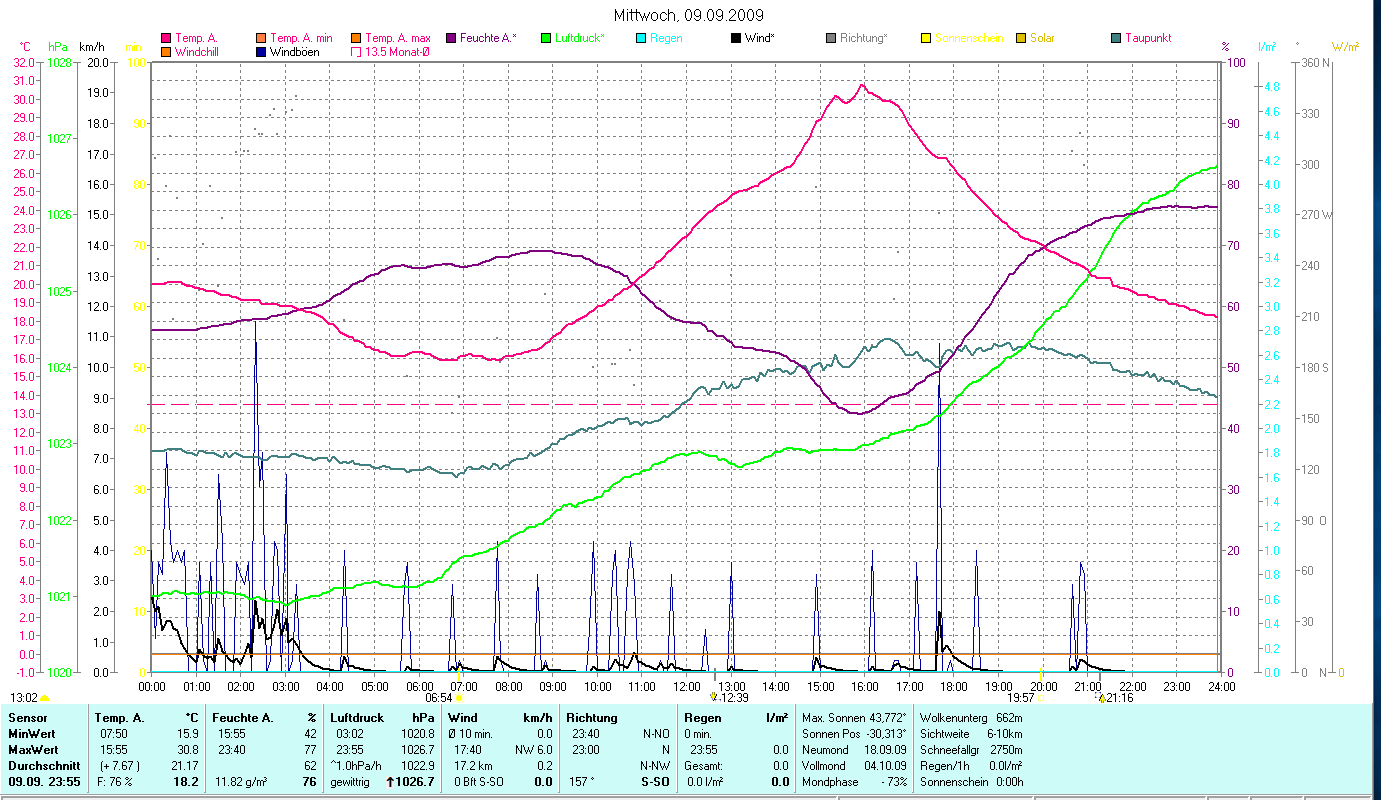Click the sunset marker at 19:57
This screenshot has height=800, width=1381.
[x=1040, y=697]
